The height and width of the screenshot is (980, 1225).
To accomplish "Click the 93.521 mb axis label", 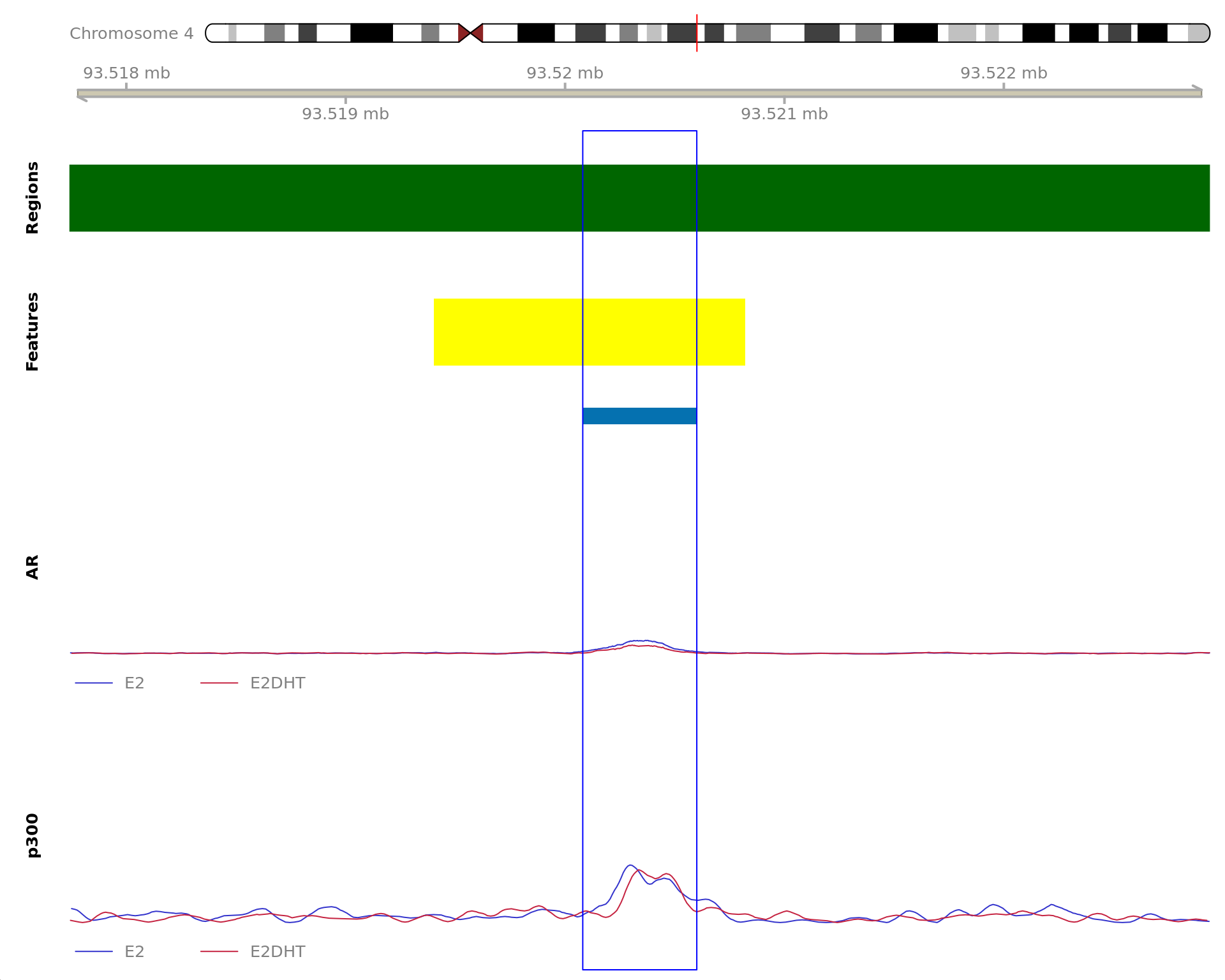I will click(x=784, y=114).
